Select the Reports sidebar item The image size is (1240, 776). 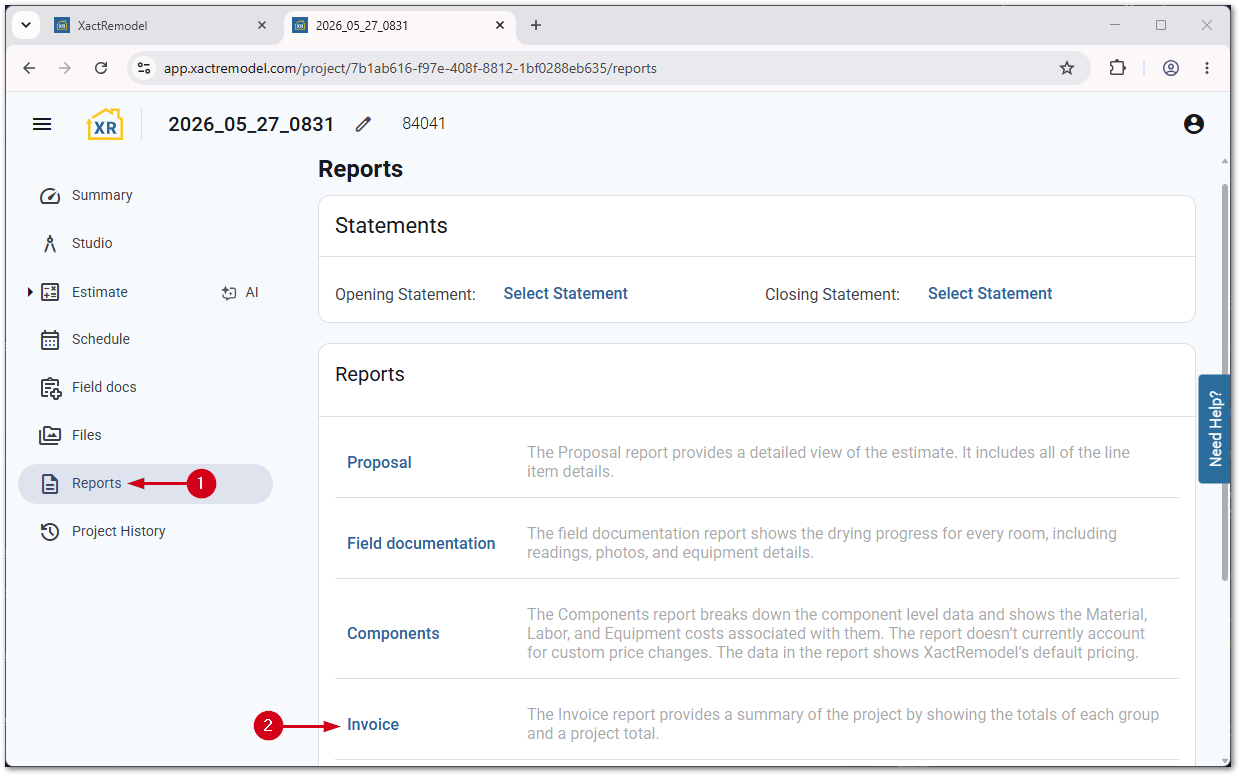point(145,484)
